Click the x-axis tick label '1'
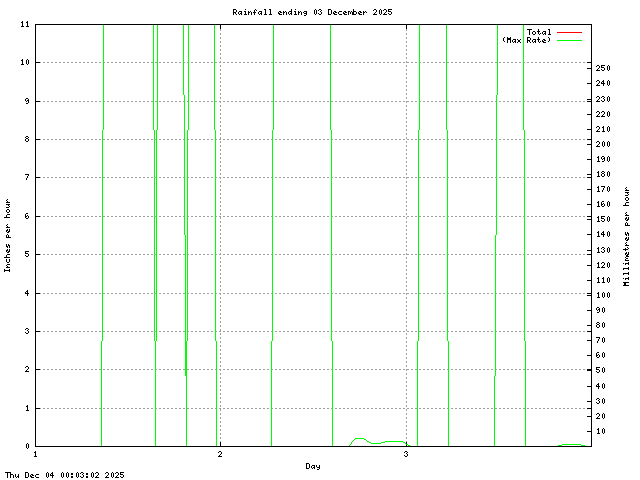640x480 pixels. [x=36, y=454]
